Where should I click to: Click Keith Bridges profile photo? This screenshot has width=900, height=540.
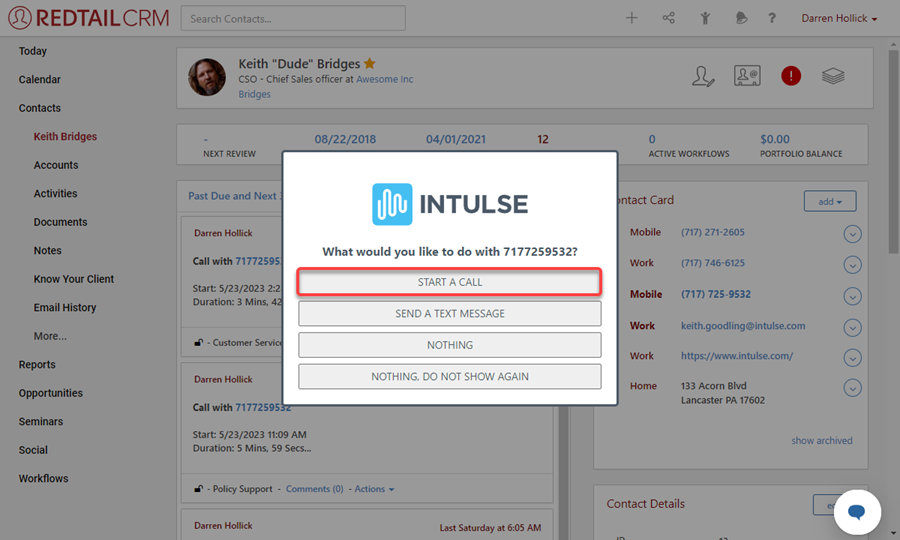[x=207, y=77]
